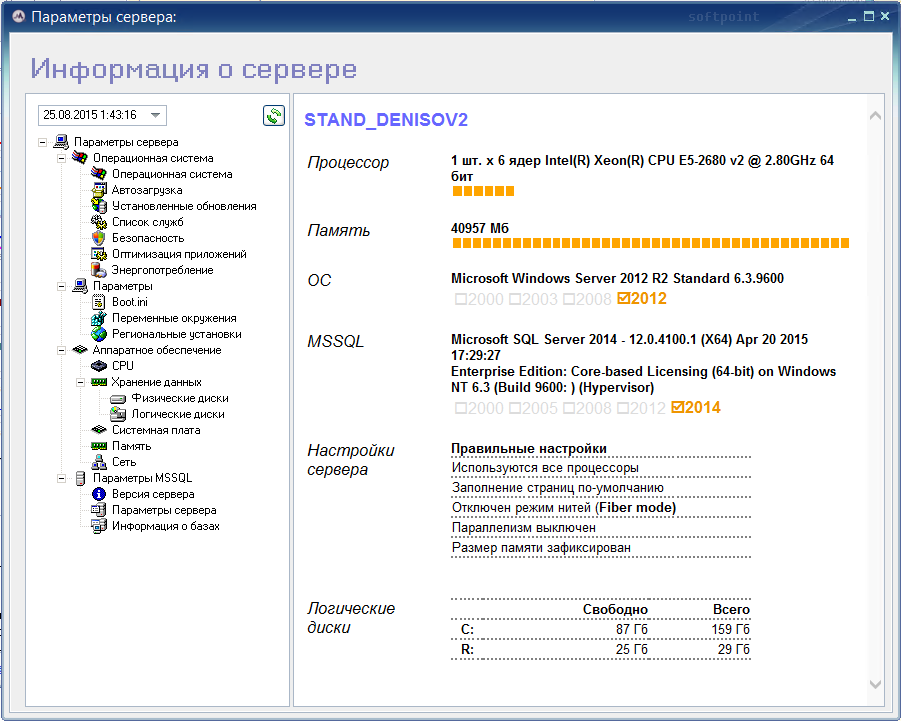Collapse the 'Параметры MSSQL' group

click(x=61, y=478)
